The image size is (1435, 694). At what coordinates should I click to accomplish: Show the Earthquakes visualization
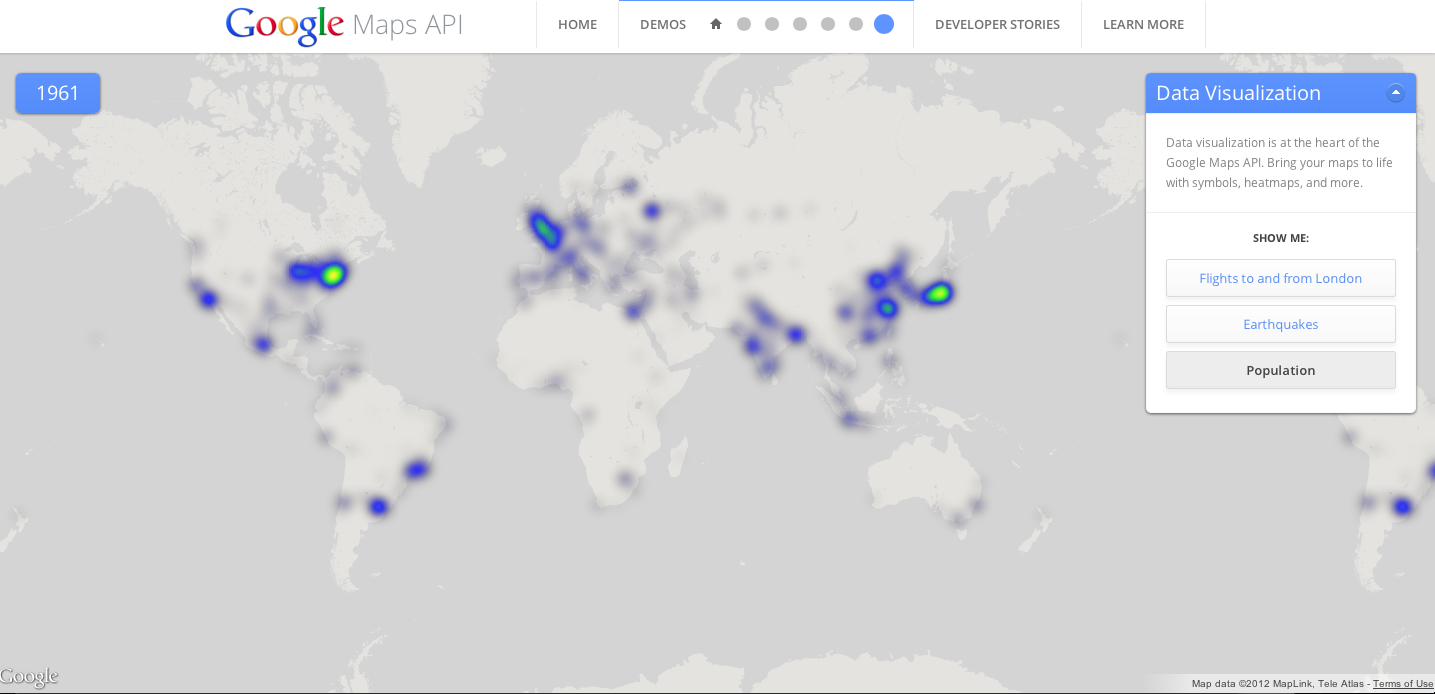click(1281, 324)
